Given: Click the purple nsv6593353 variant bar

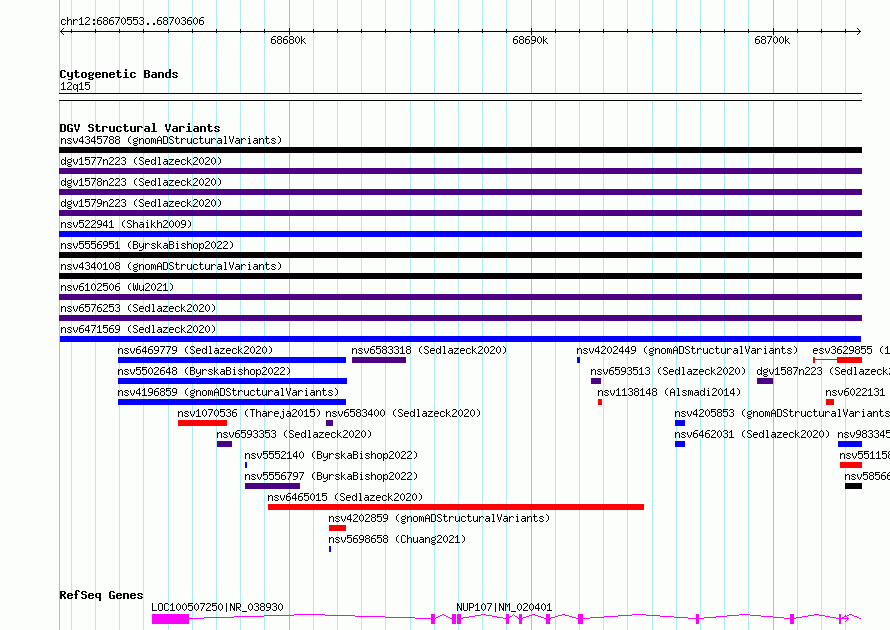Looking at the screenshot, I should pyautogui.click(x=224, y=444).
